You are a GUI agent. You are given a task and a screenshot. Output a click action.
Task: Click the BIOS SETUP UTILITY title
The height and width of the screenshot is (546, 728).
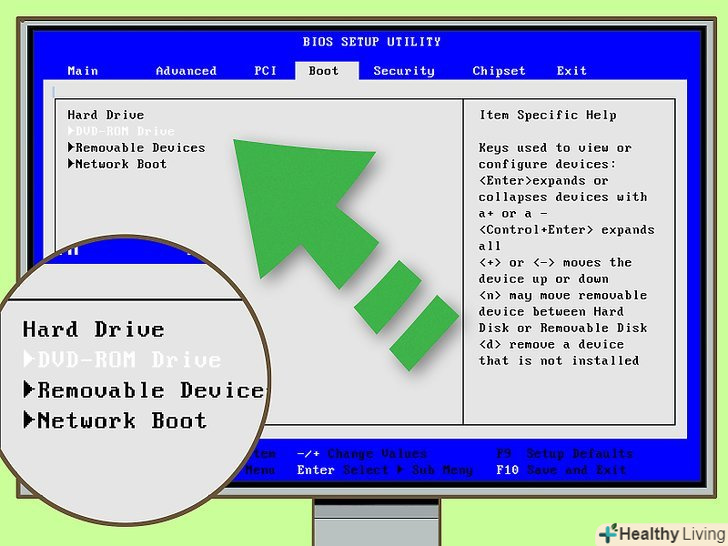tap(371, 42)
